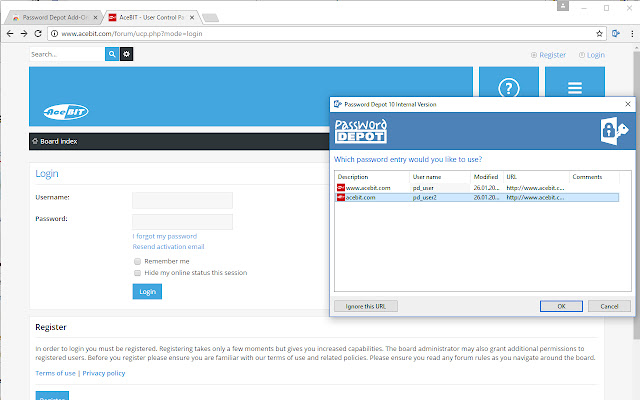The image size is (640, 400).
Task: Click the browser reload button
Action: pyautogui.click(x=38, y=32)
